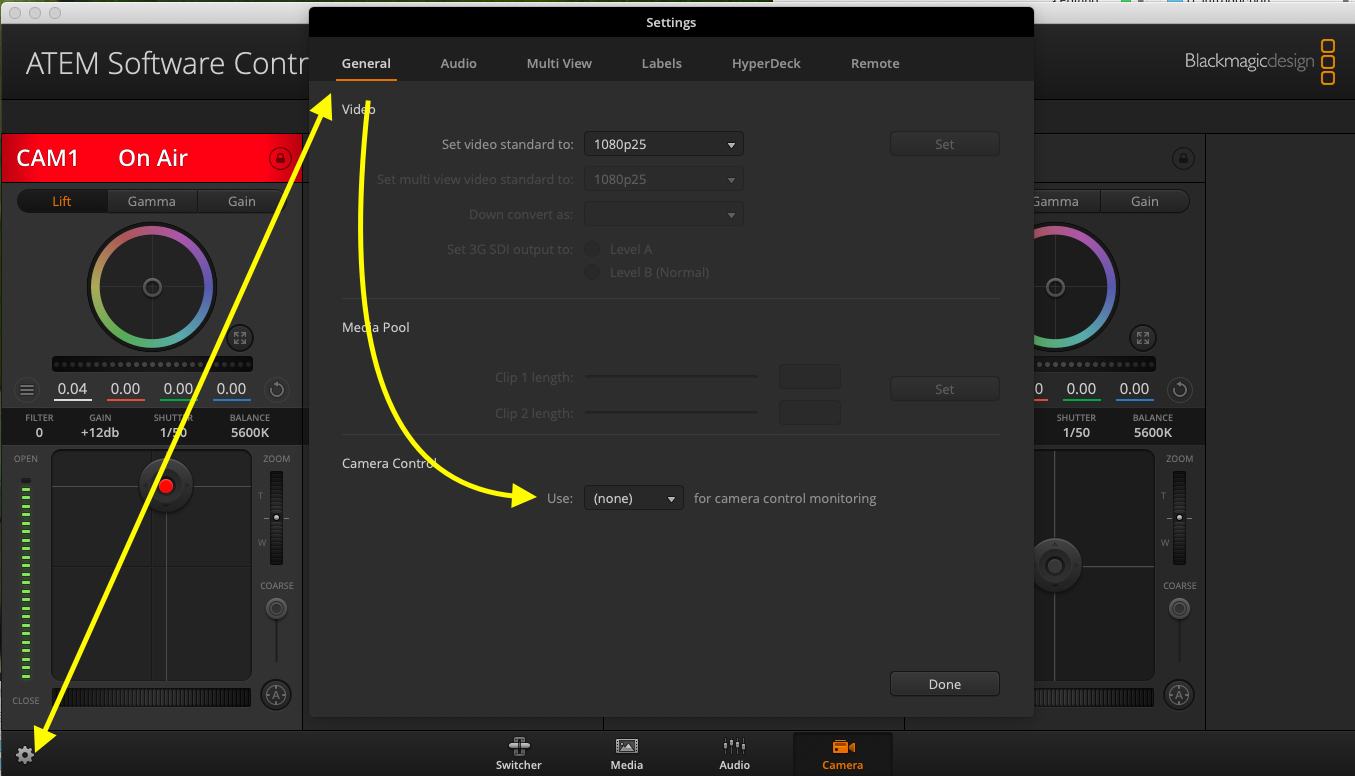Screen dimensions: 1355x776
Task: Click CAM1 focus wheel strip
Action: [152, 697]
